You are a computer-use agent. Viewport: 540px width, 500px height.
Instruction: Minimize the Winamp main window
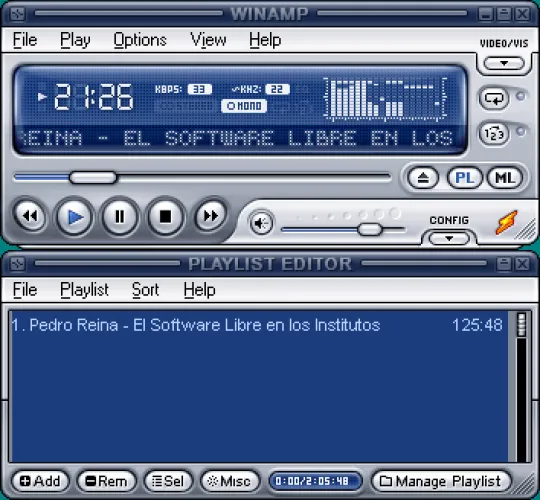pyautogui.click(x=486, y=14)
